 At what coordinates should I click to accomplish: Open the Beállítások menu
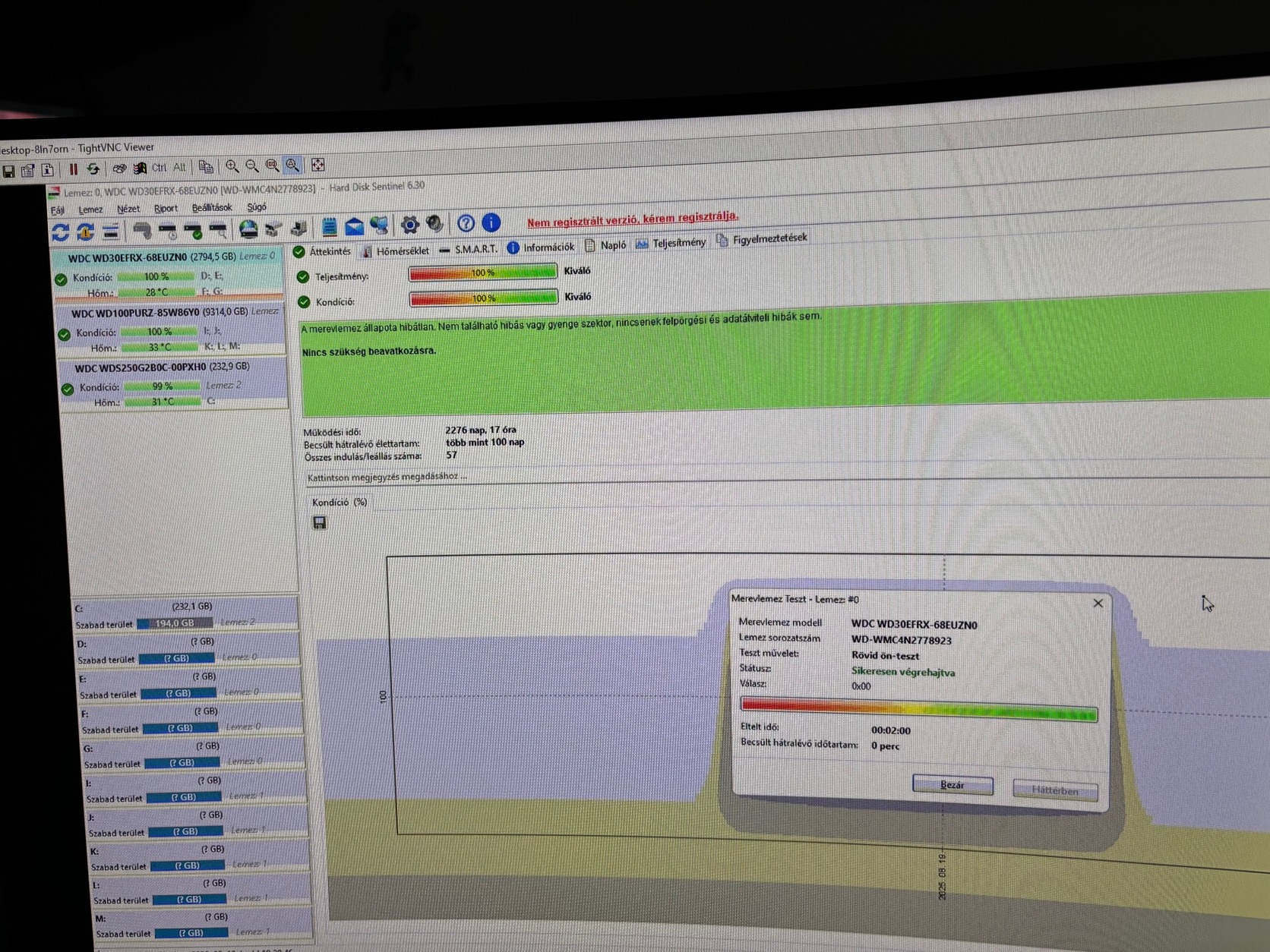pyautogui.click(x=212, y=207)
